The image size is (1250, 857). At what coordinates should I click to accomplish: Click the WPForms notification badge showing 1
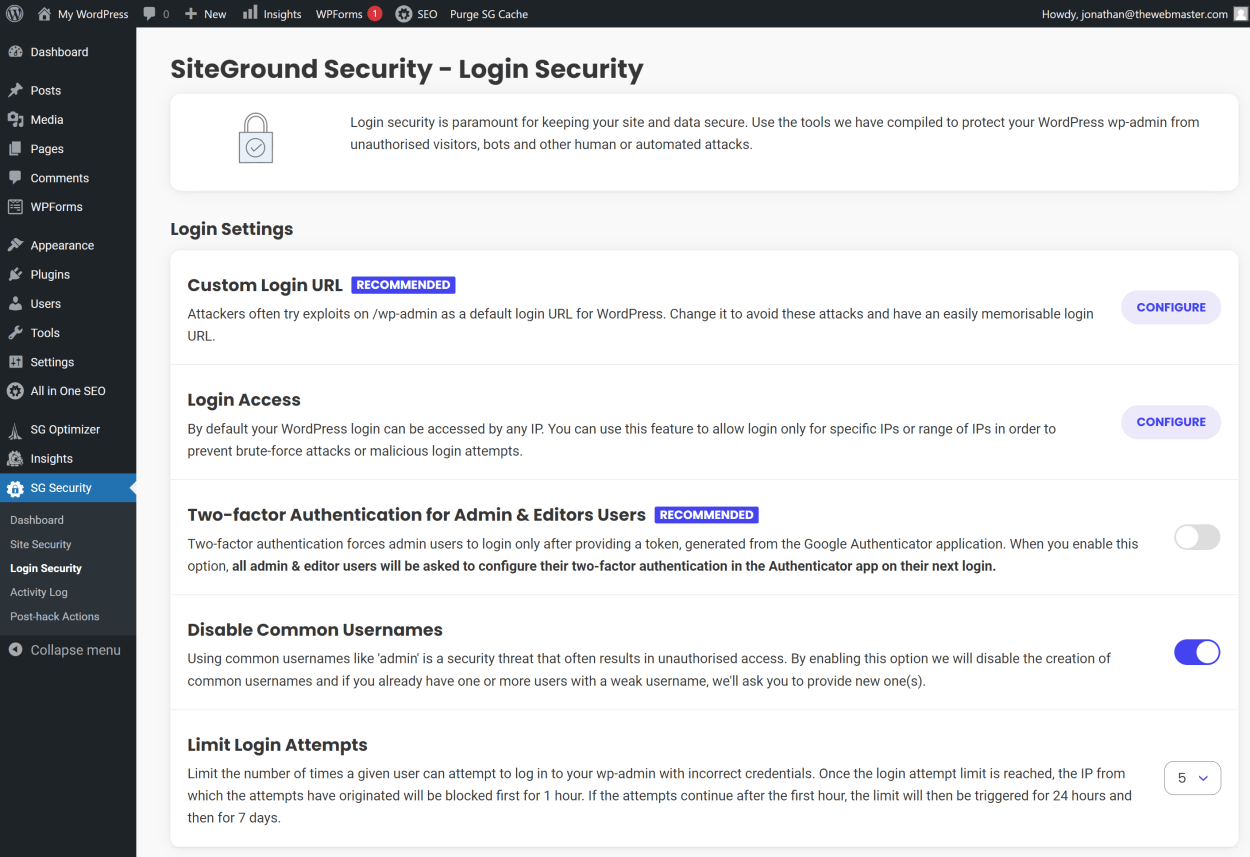click(x=375, y=14)
